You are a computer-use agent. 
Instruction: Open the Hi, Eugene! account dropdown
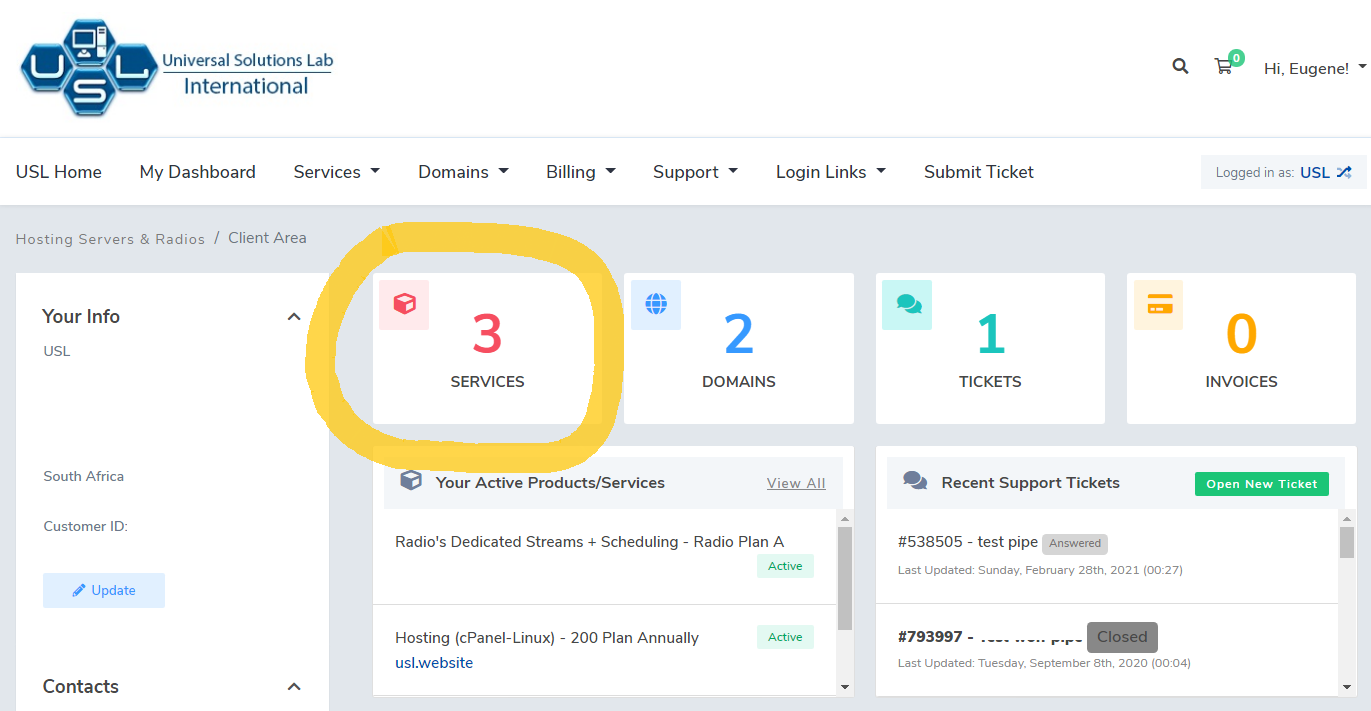point(1314,68)
